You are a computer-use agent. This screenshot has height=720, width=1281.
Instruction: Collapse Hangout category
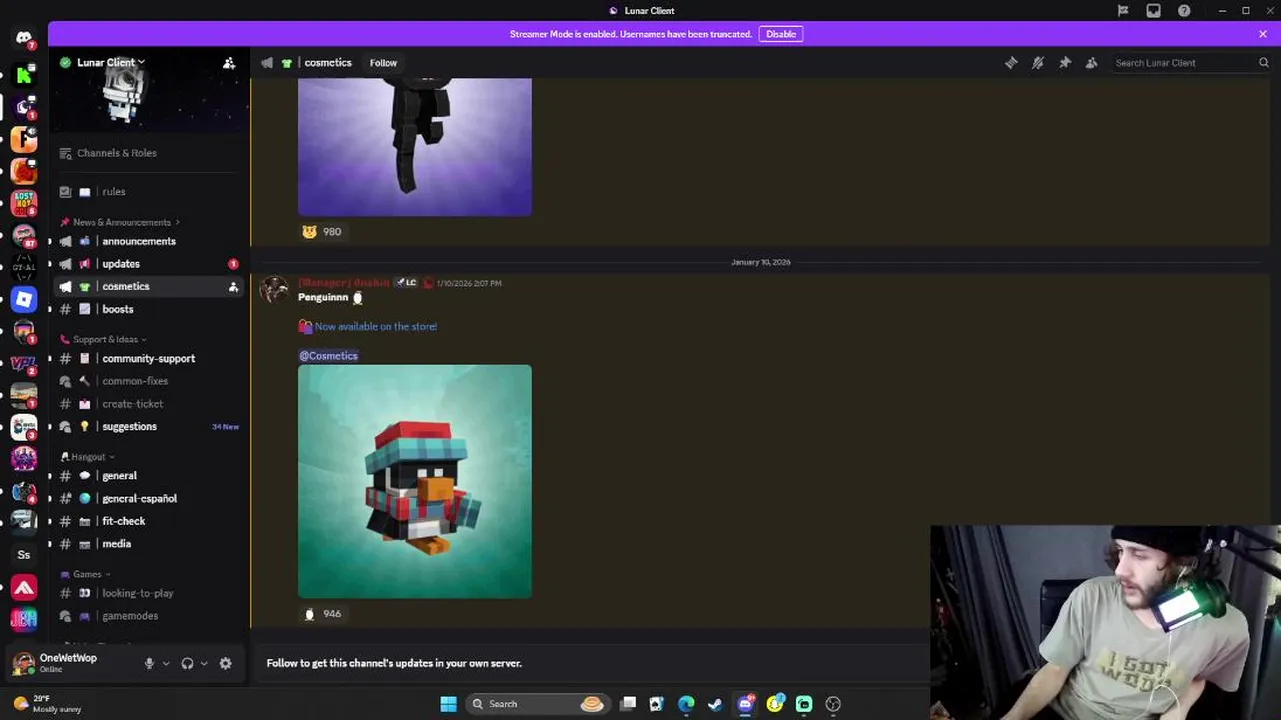[89, 457]
